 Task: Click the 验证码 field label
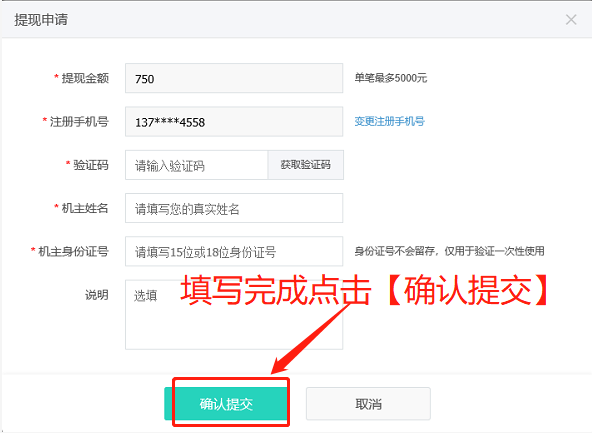(91, 165)
